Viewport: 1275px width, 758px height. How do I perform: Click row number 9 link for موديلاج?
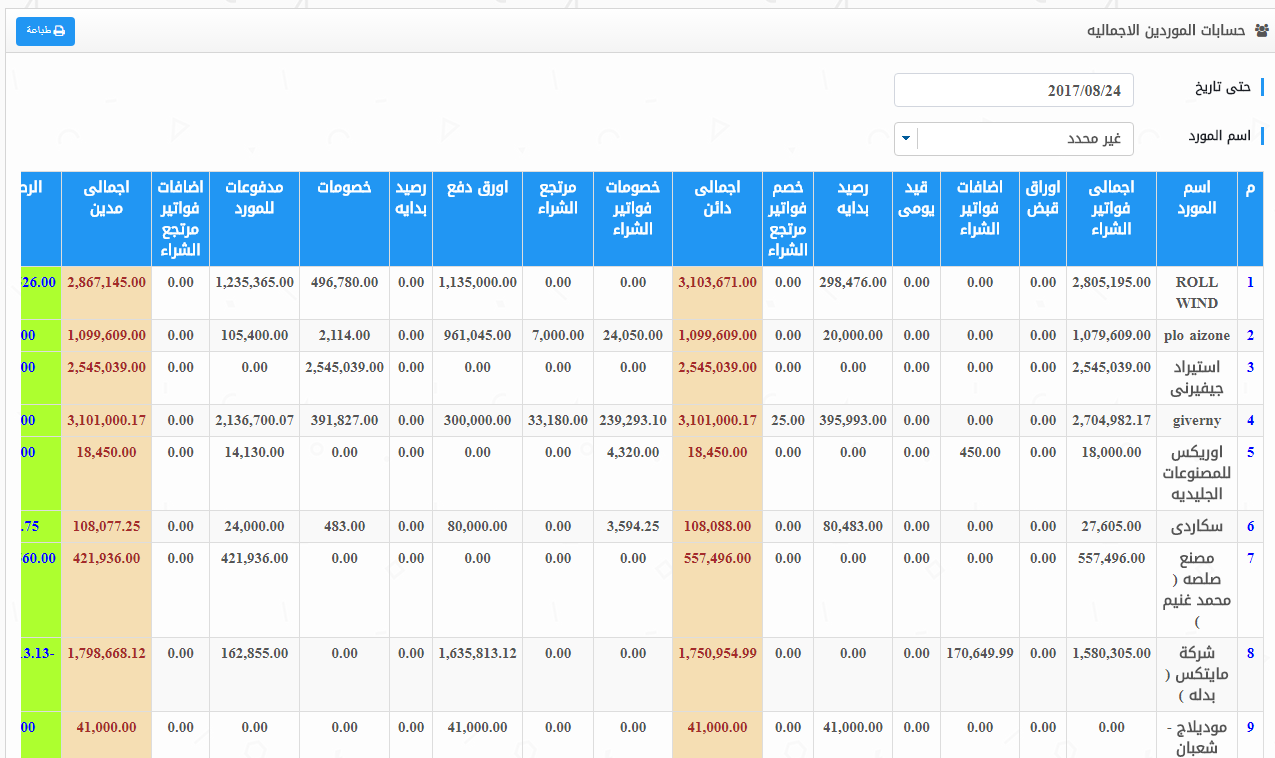point(1250,727)
